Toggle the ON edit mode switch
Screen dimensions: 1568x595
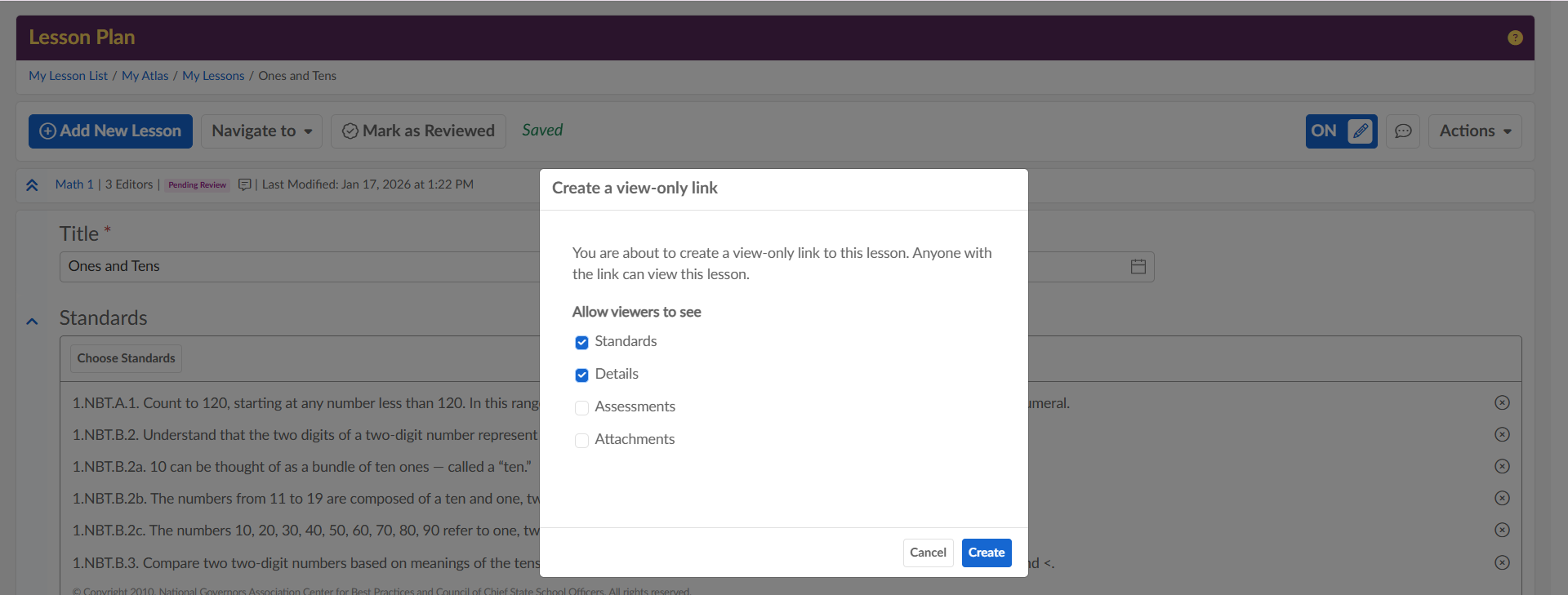(x=1340, y=131)
